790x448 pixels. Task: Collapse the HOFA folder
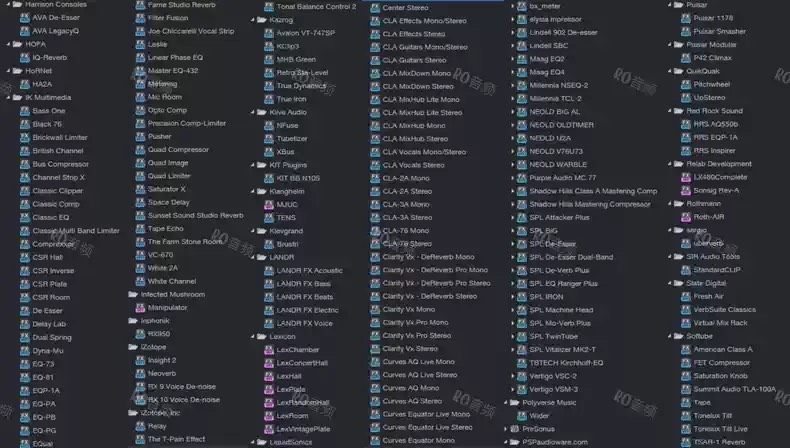coord(9,44)
